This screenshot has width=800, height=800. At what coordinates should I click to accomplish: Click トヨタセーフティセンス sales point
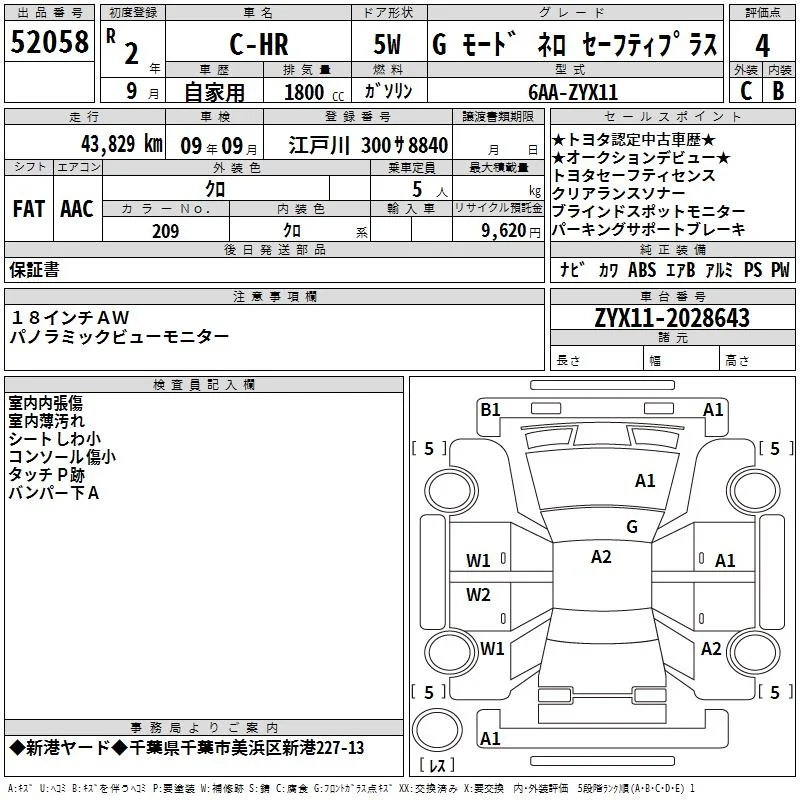pos(634,176)
